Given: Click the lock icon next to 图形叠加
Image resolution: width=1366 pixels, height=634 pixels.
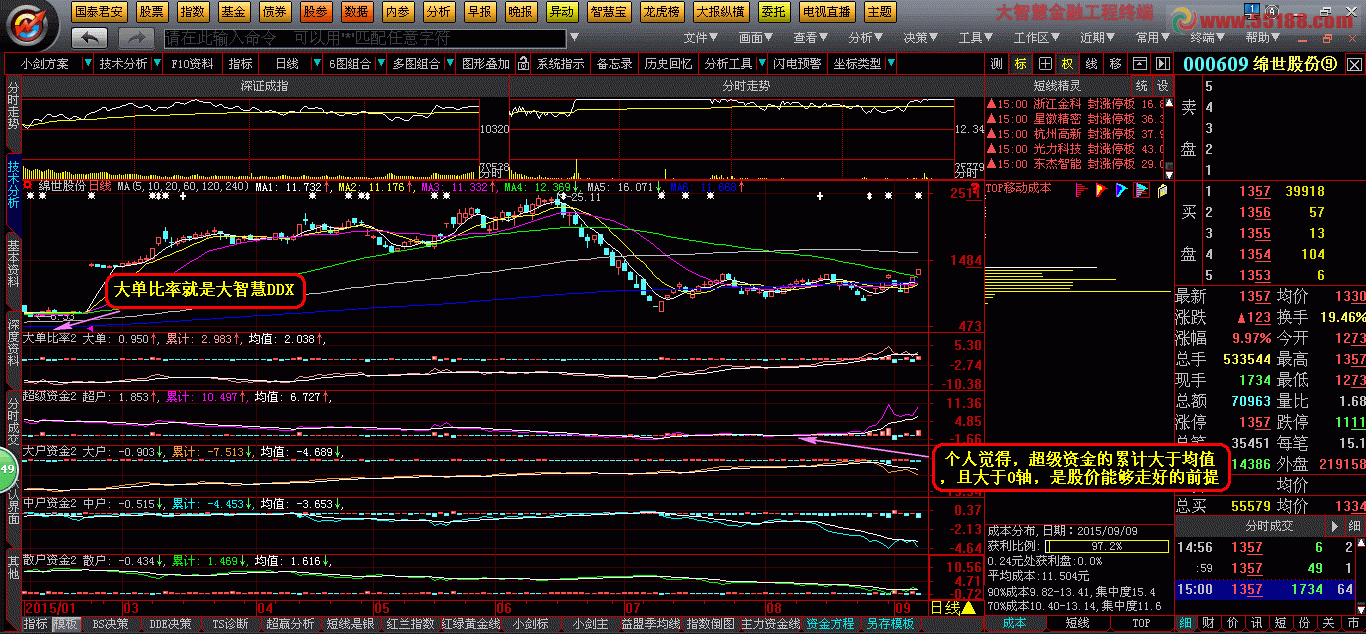Looking at the screenshot, I should point(521,63).
